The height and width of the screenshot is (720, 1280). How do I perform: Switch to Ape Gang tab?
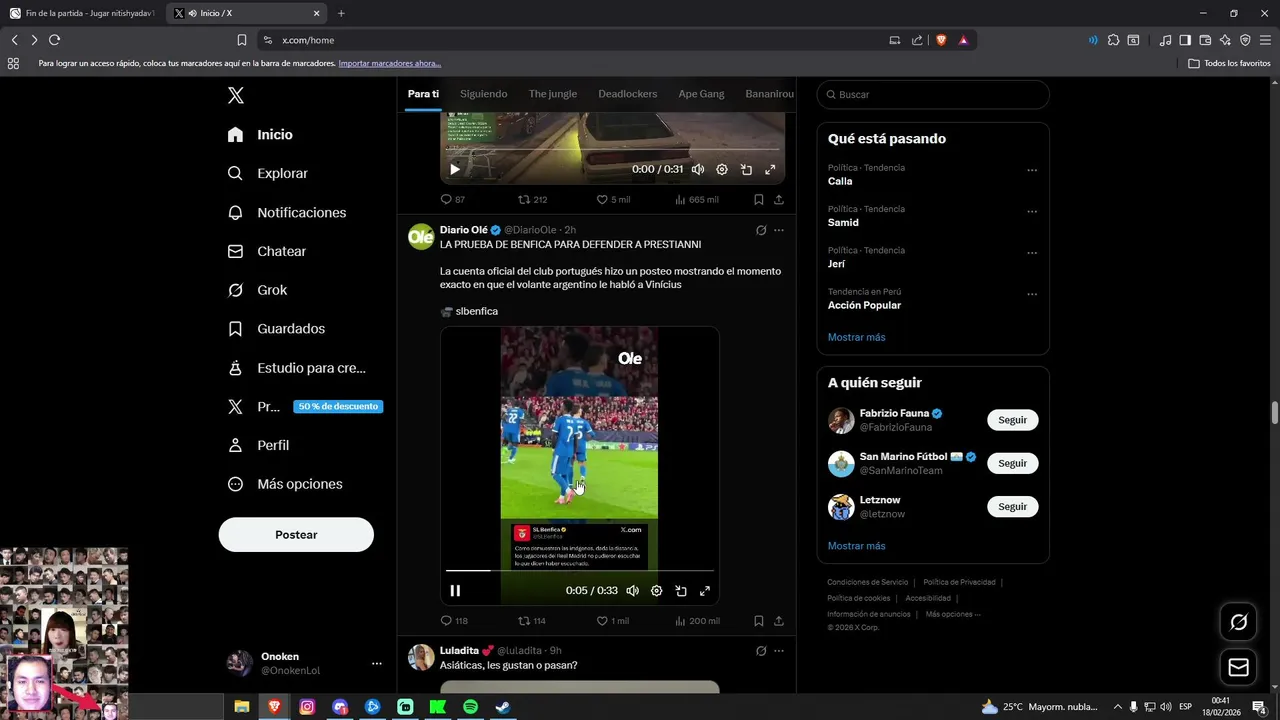coord(701,94)
